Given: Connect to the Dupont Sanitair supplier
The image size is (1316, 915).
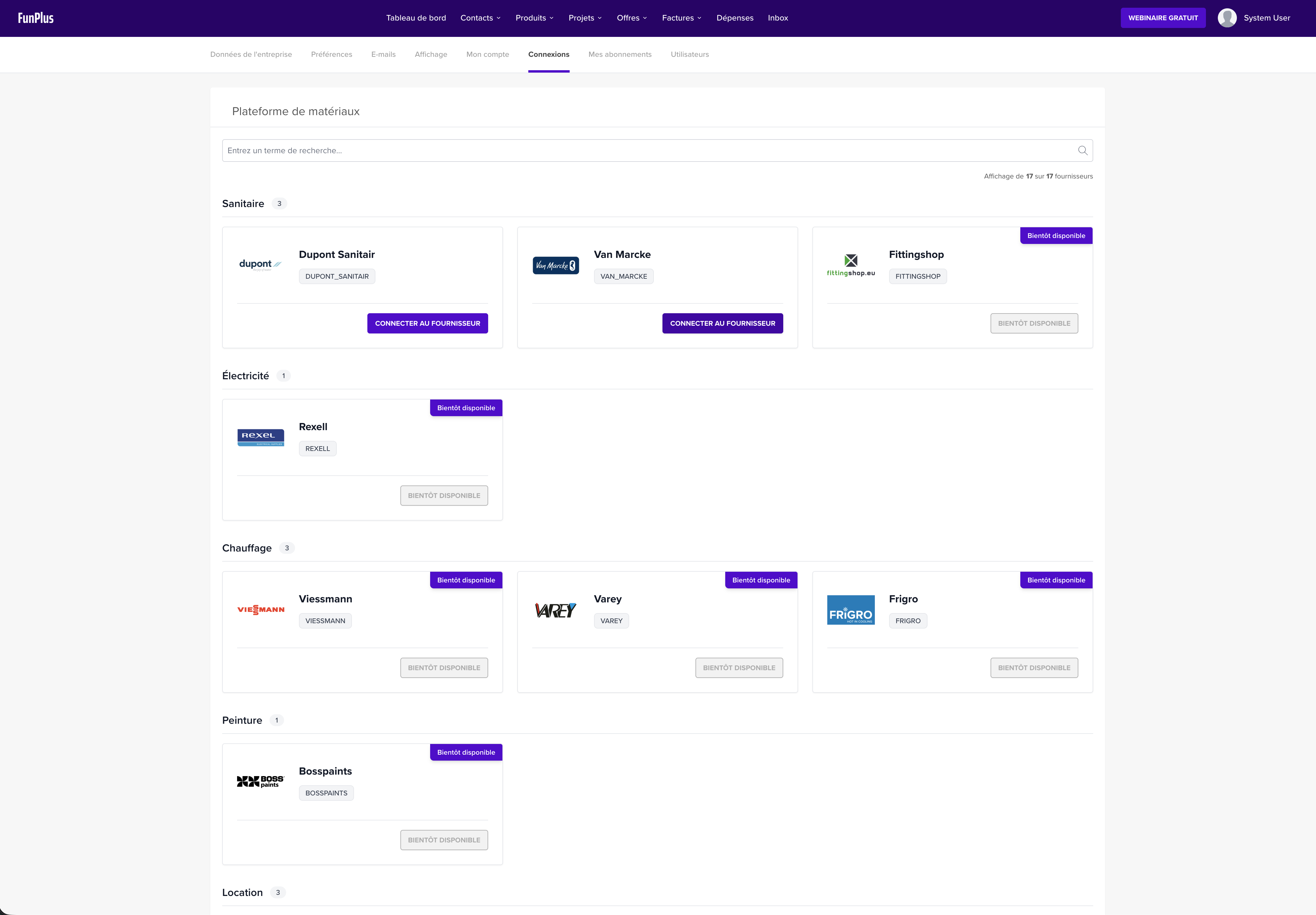Looking at the screenshot, I should click(x=427, y=323).
